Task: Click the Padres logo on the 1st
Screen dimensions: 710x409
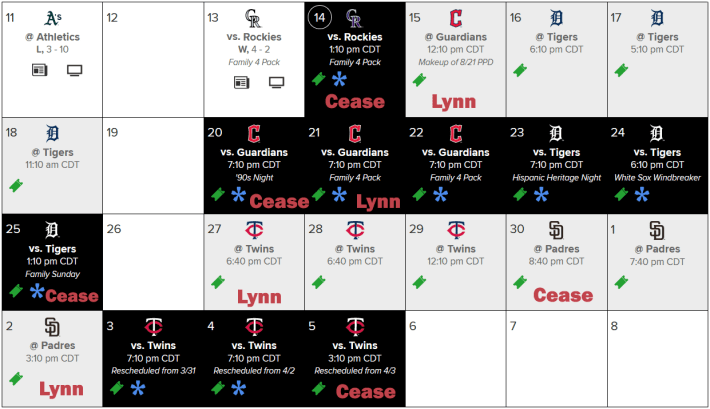Action: [657, 230]
